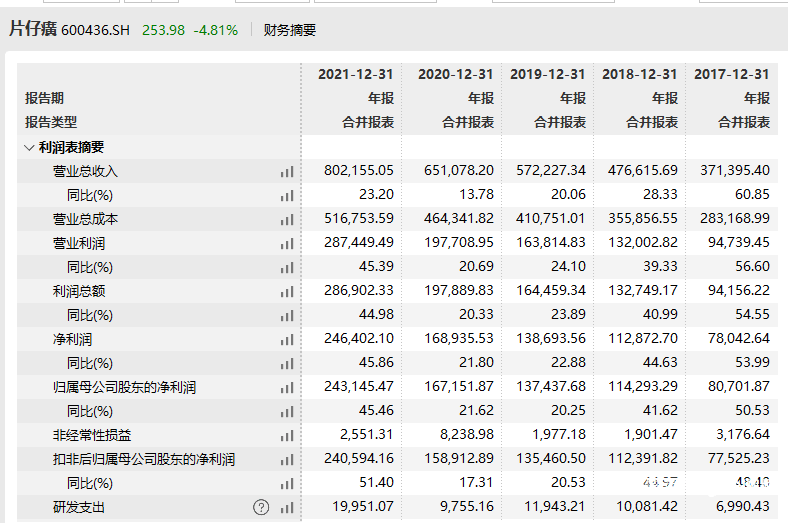
Task: Select the 2021-12-31 column header
Action: (355, 75)
